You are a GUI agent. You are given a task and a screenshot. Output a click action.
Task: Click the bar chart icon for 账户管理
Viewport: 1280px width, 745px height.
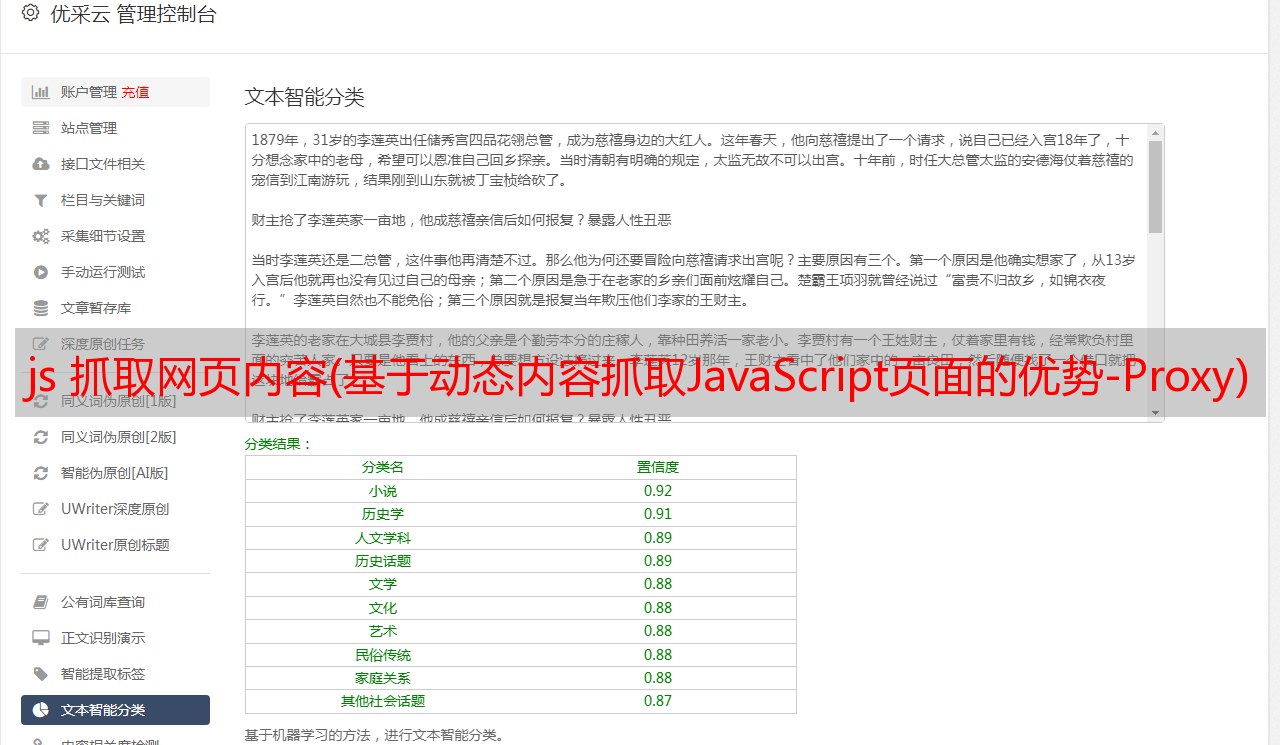[41, 92]
